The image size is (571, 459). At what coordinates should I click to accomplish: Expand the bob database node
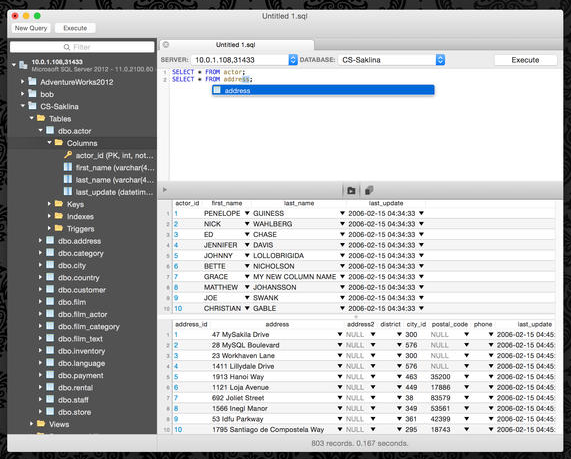[23, 94]
